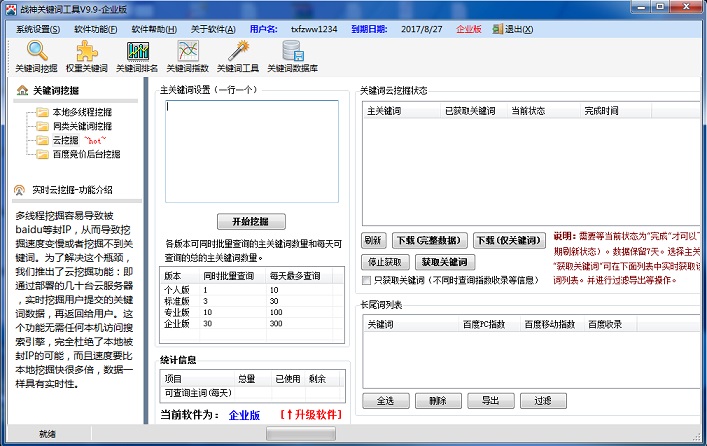
Task: Select 百度竞价后台挖掘 in the tree
Action: coord(86,154)
